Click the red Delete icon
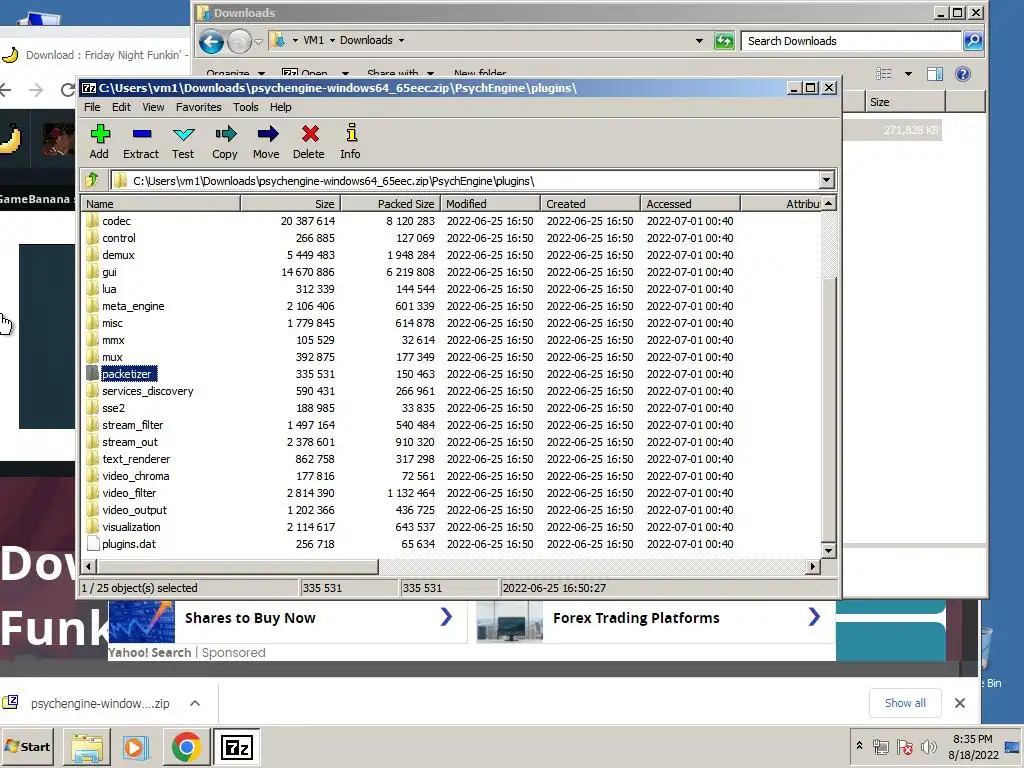The height and width of the screenshot is (768, 1024). 309,141
